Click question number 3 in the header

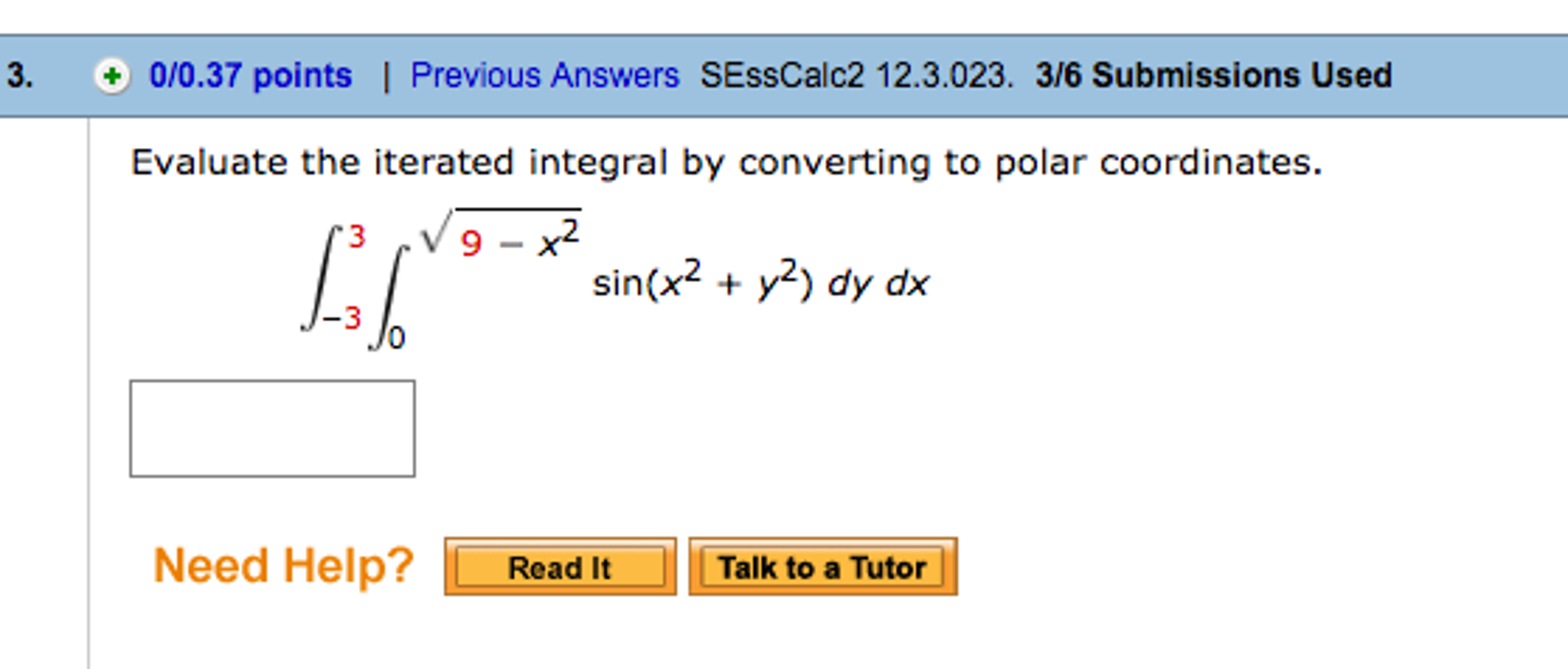21,74
